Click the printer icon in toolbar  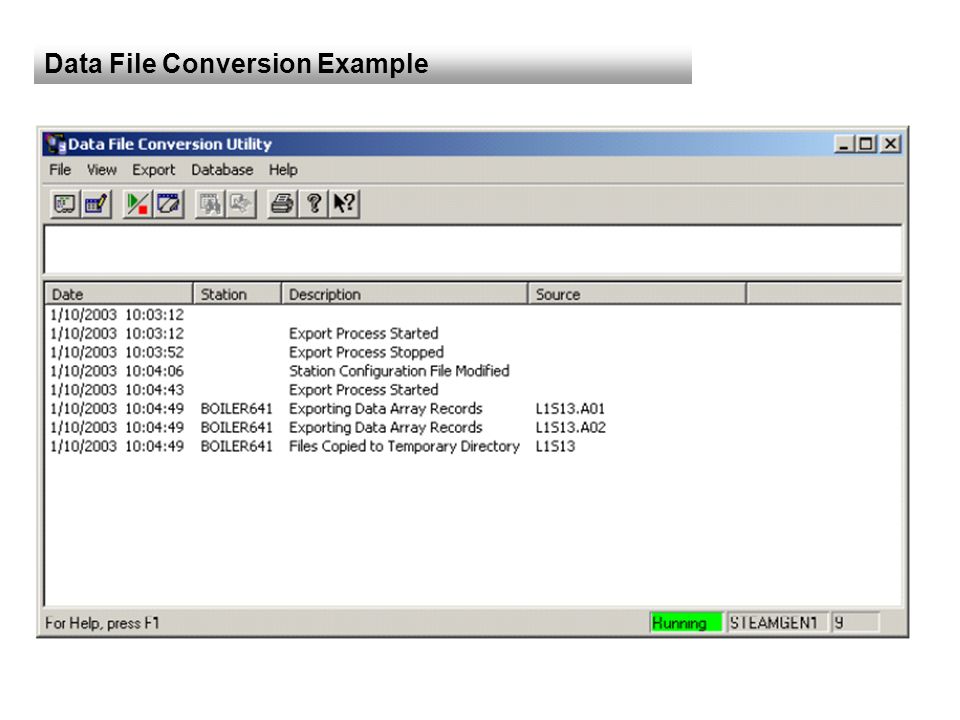(x=282, y=204)
